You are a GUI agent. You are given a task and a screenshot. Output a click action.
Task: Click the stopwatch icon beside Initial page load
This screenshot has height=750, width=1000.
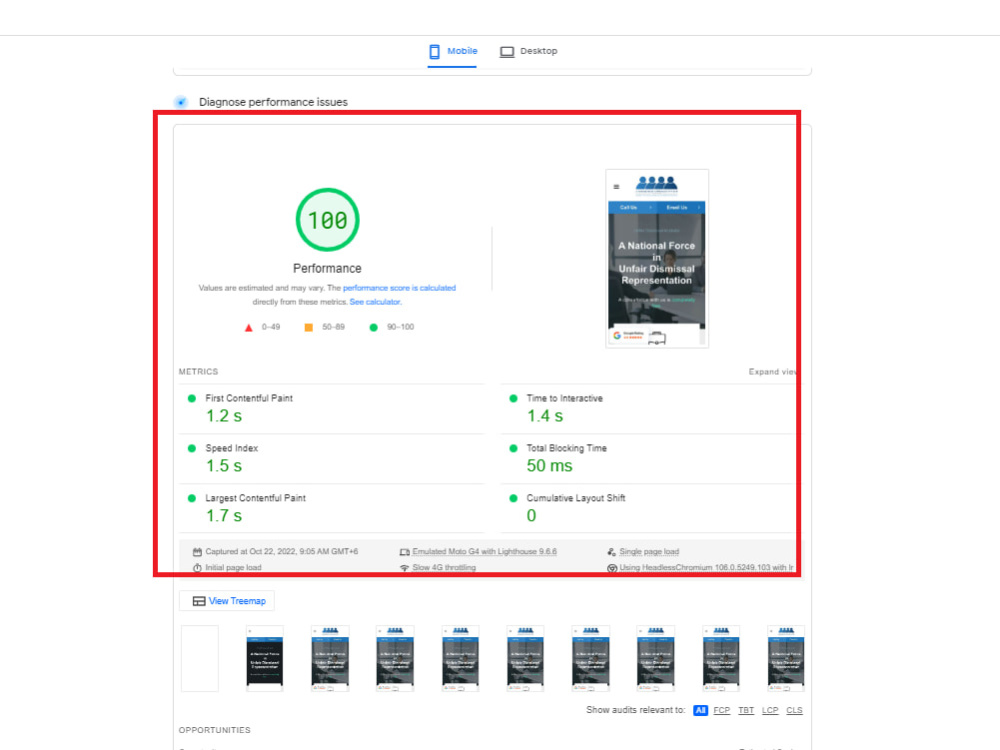click(x=197, y=568)
